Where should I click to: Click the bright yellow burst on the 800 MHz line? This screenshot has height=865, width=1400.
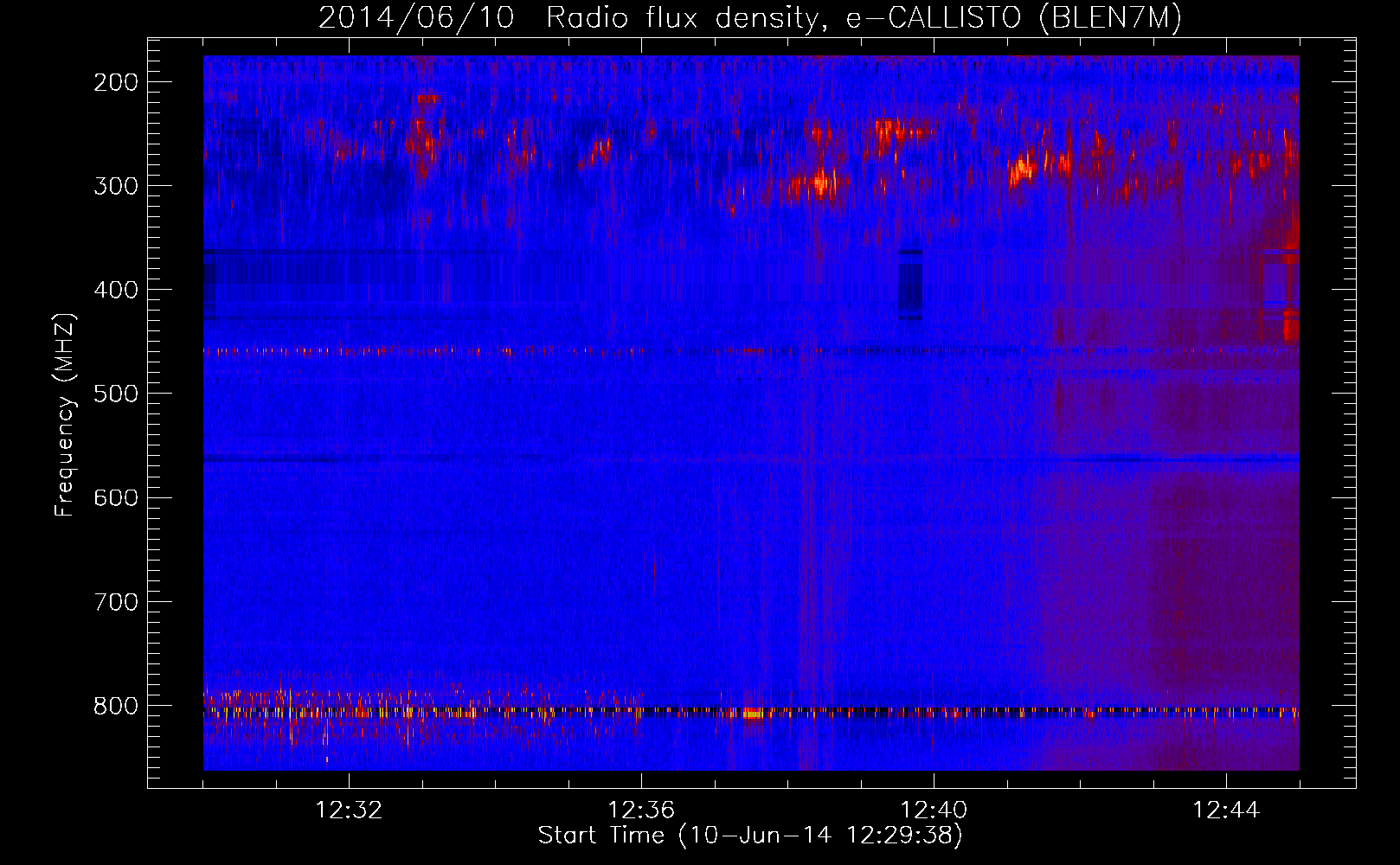[x=753, y=714]
